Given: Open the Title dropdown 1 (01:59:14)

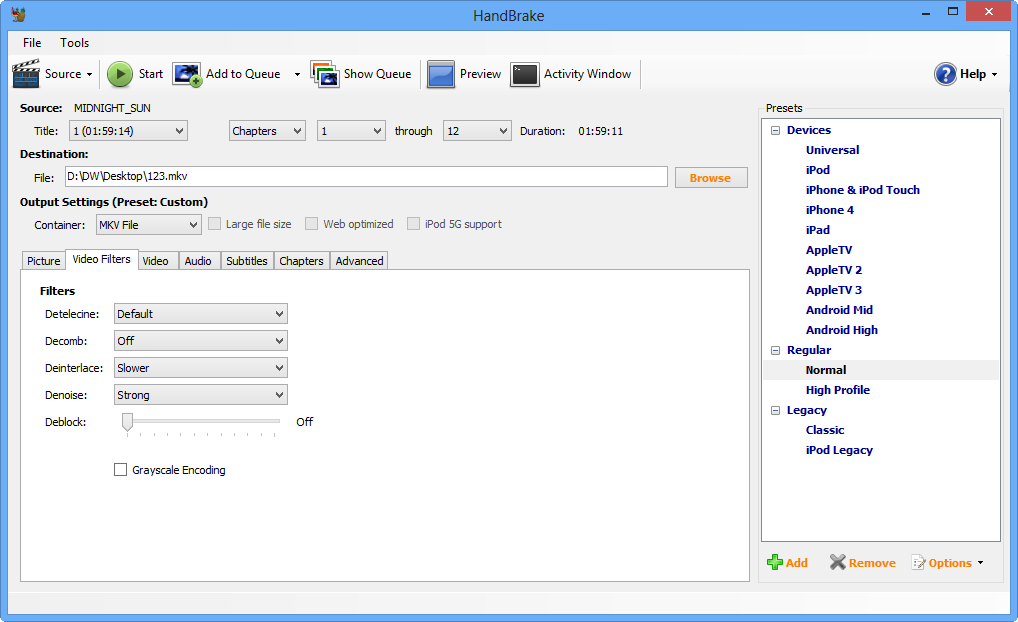Looking at the screenshot, I should click(x=128, y=131).
